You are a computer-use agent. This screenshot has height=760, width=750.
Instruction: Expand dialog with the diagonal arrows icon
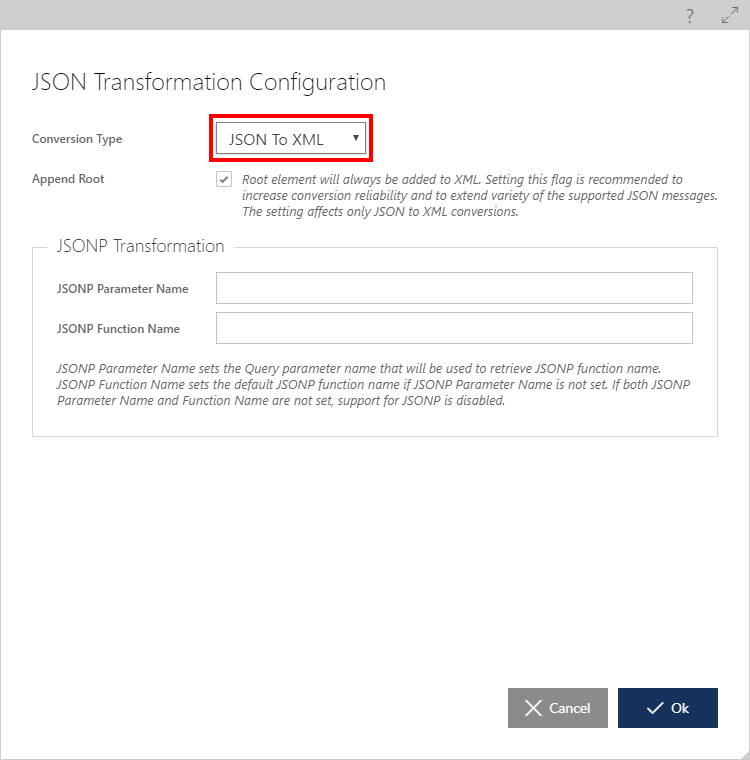[x=730, y=15]
